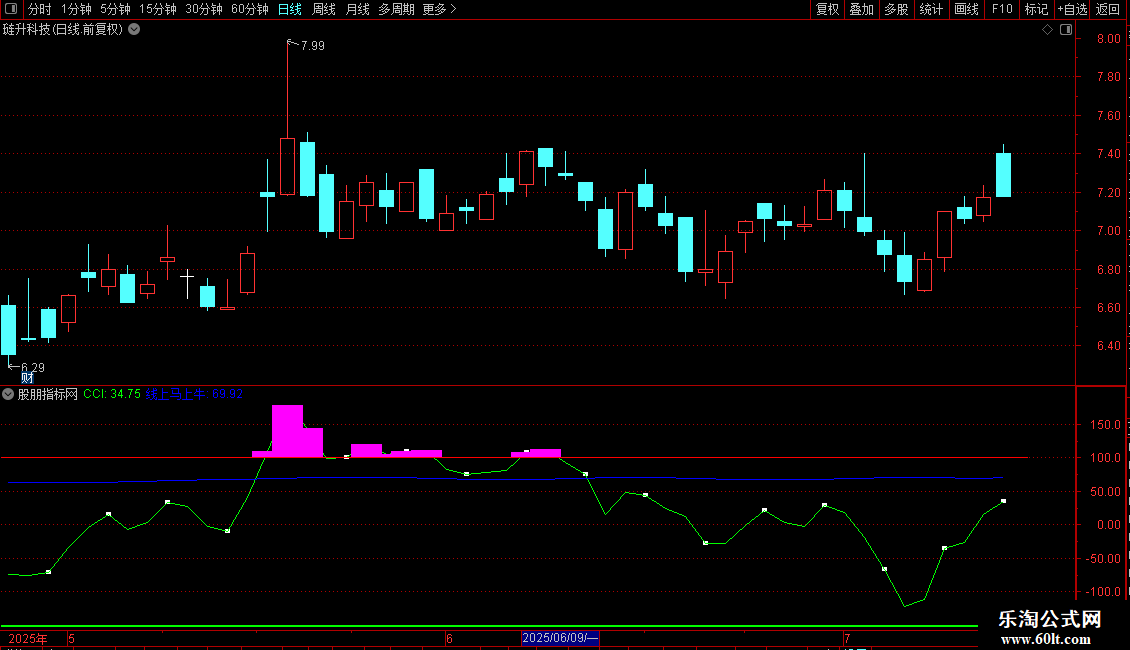Click the month 7 marker on the time axis

tap(847, 638)
